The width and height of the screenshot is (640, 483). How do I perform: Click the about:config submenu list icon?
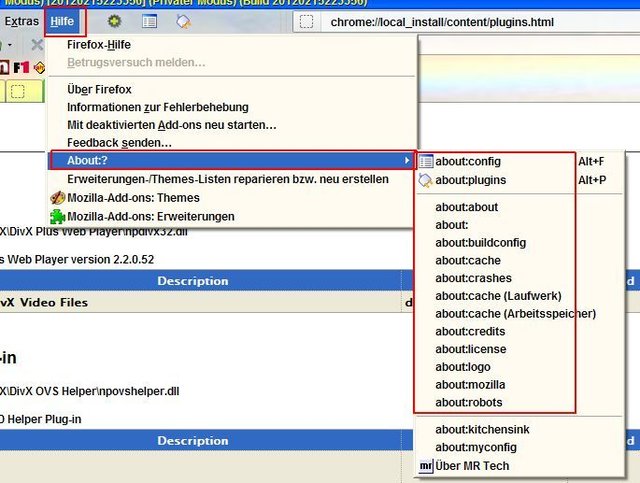(426, 161)
